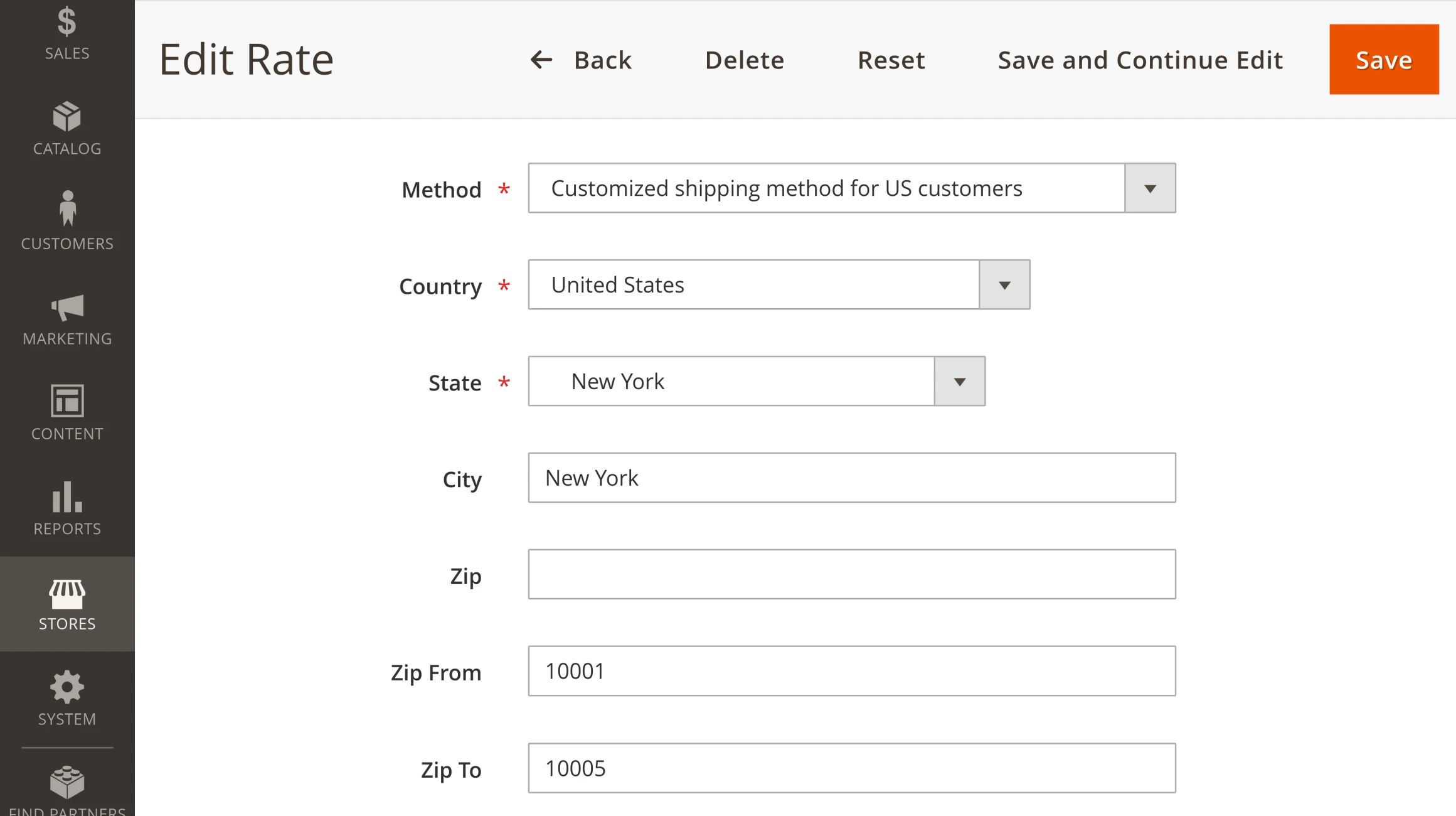Viewport: 1456px width, 816px height.
Task: Click the Delete action in top bar
Action: point(744,60)
